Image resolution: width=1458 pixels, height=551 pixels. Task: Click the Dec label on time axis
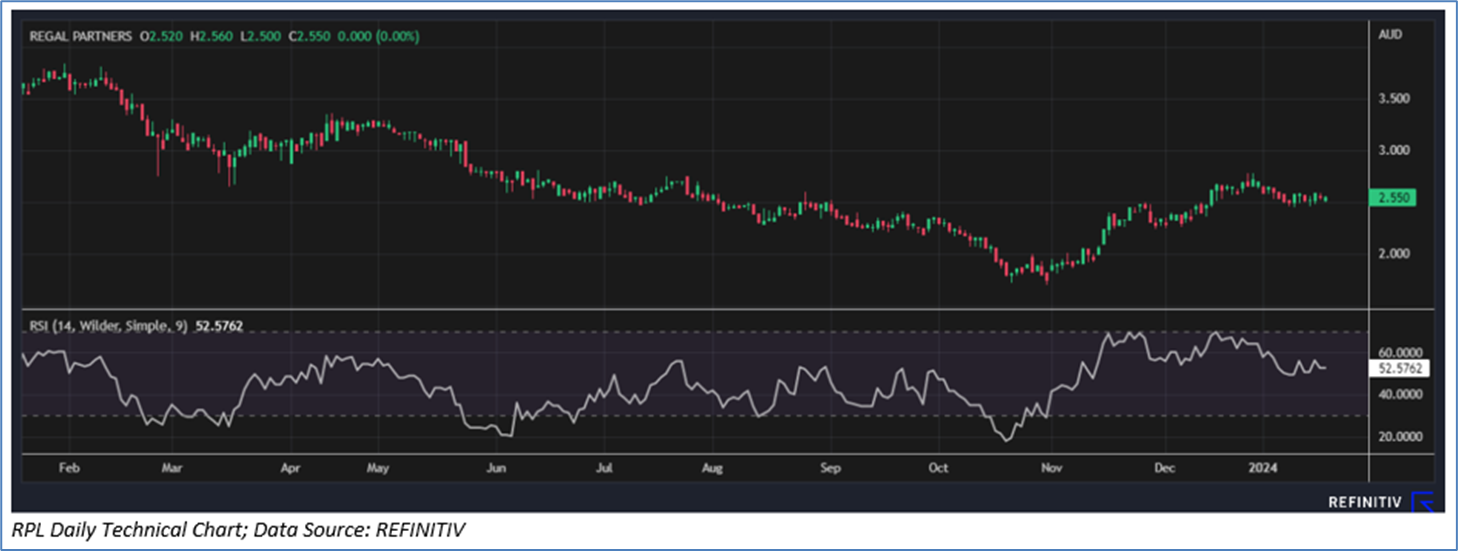(x=1163, y=467)
